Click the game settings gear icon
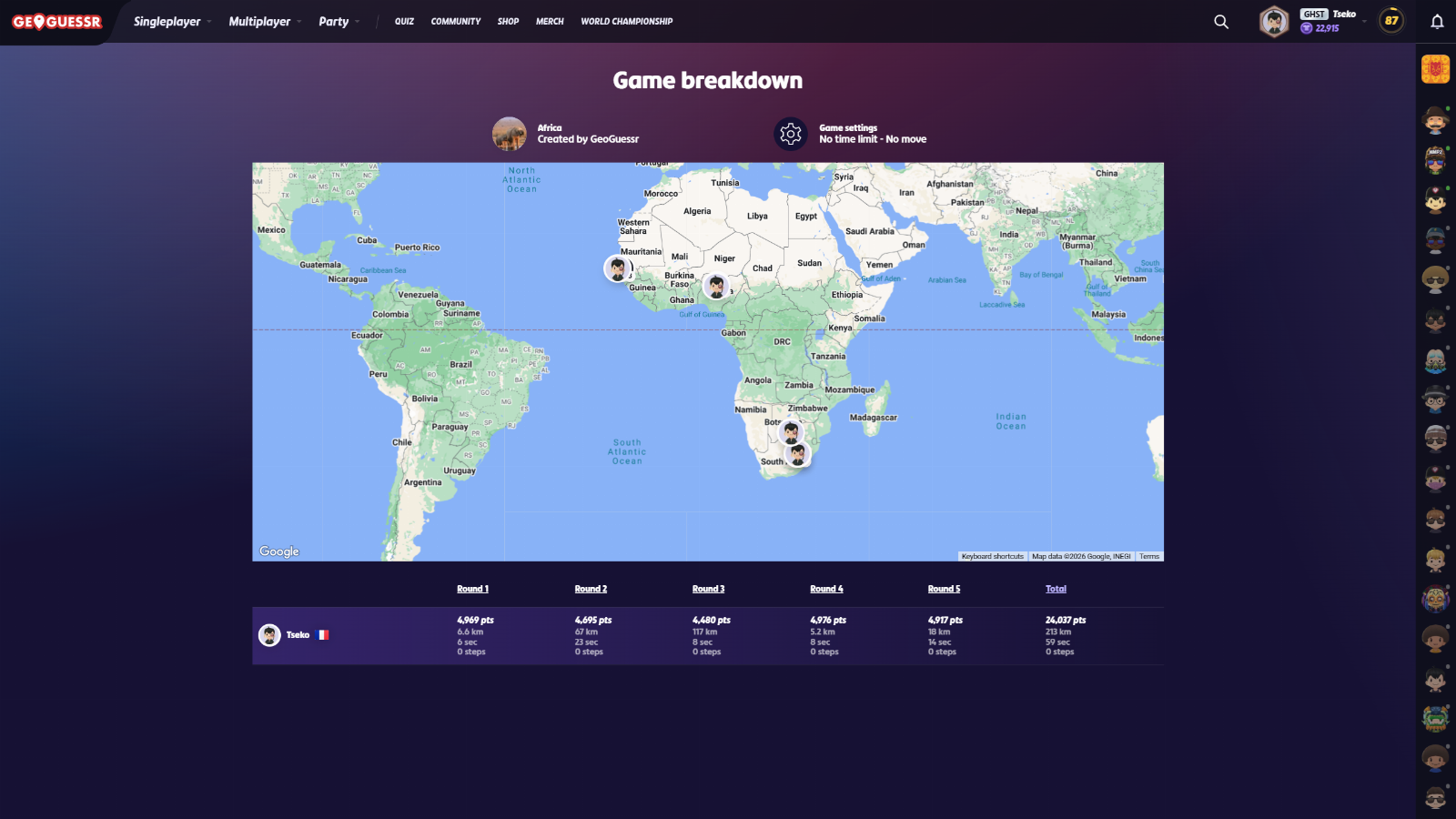1456x819 pixels. tap(791, 134)
